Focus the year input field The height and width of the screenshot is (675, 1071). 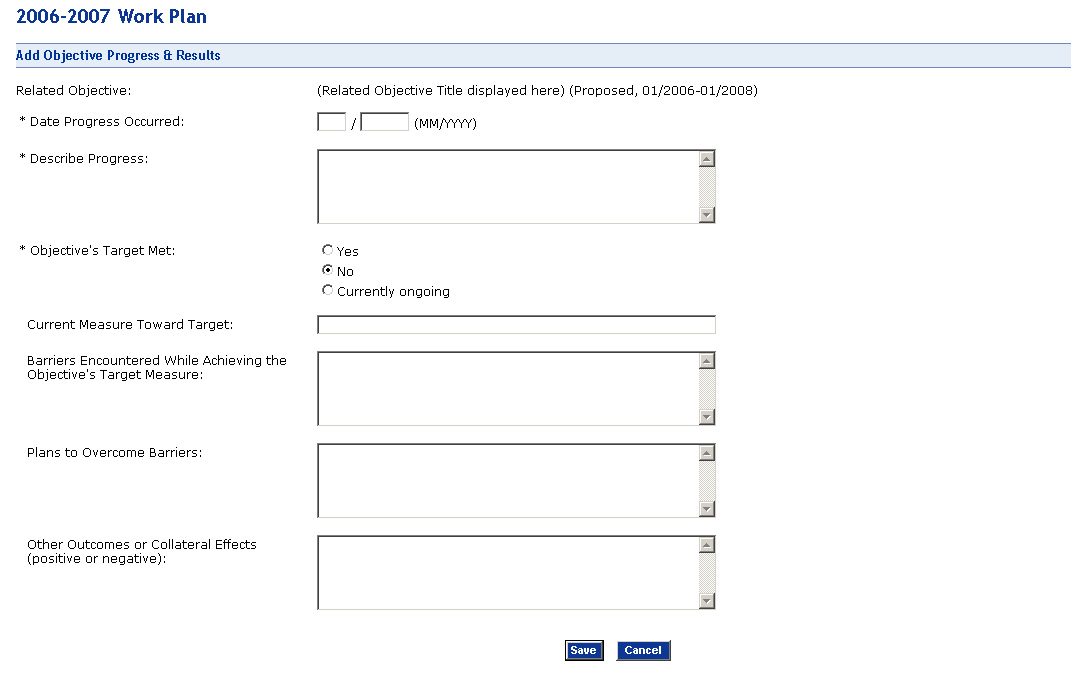point(385,122)
